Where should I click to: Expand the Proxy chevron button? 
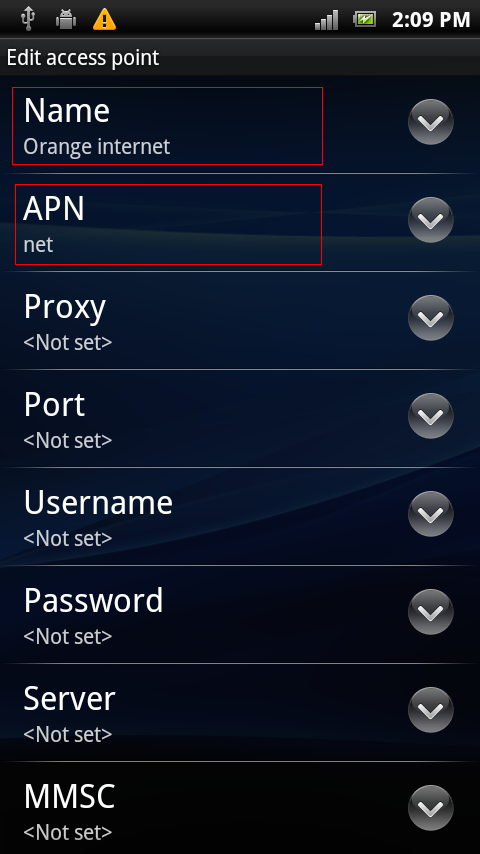point(430,318)
